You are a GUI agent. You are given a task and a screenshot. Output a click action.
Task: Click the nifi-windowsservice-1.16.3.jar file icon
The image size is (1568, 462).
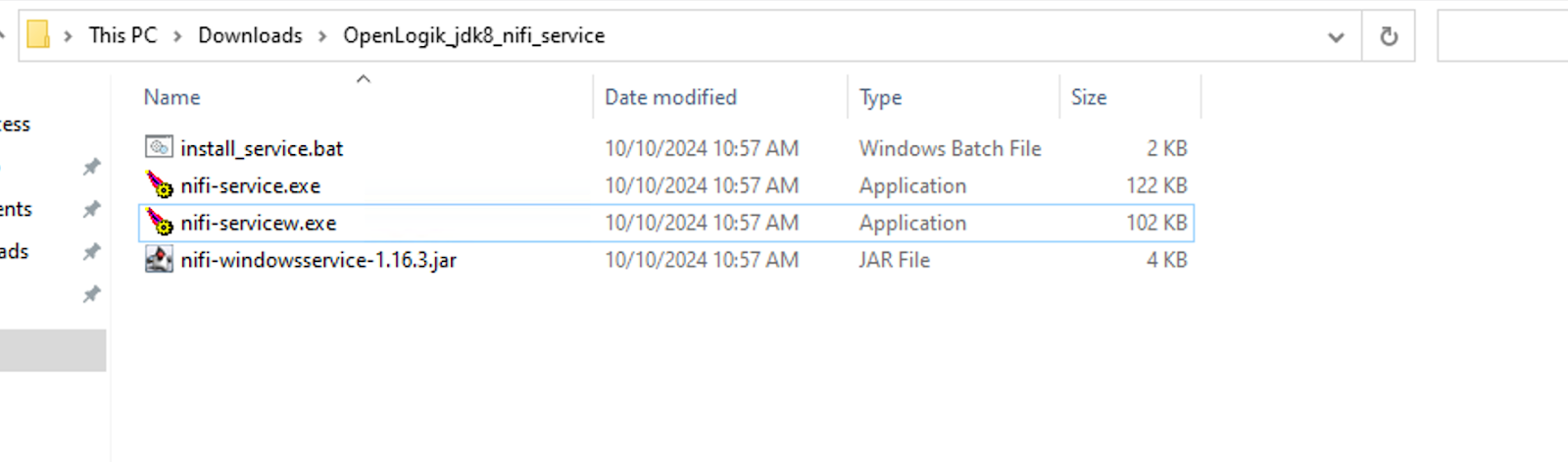point(159,260)
